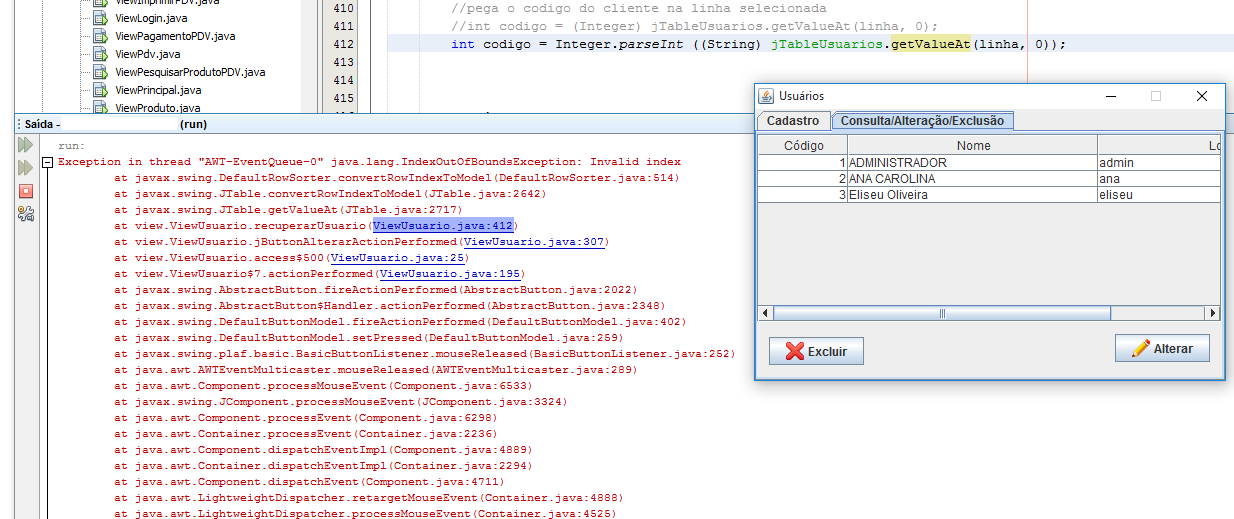Click the AbstractButton.java:2022 trace line
1234x519 pixels.
point(376,290)
